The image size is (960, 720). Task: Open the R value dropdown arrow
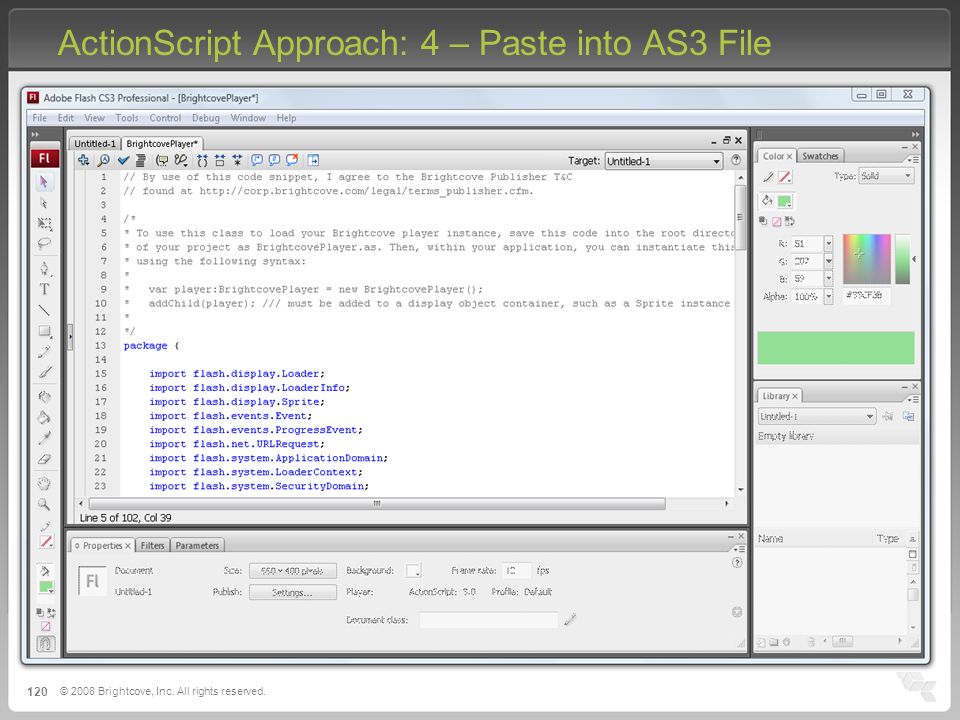[828, 244]
